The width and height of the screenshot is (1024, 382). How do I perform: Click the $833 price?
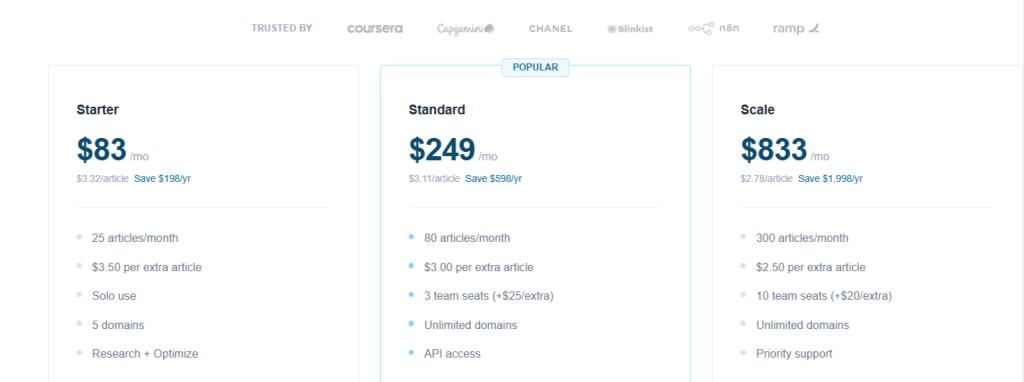point(774,150)
